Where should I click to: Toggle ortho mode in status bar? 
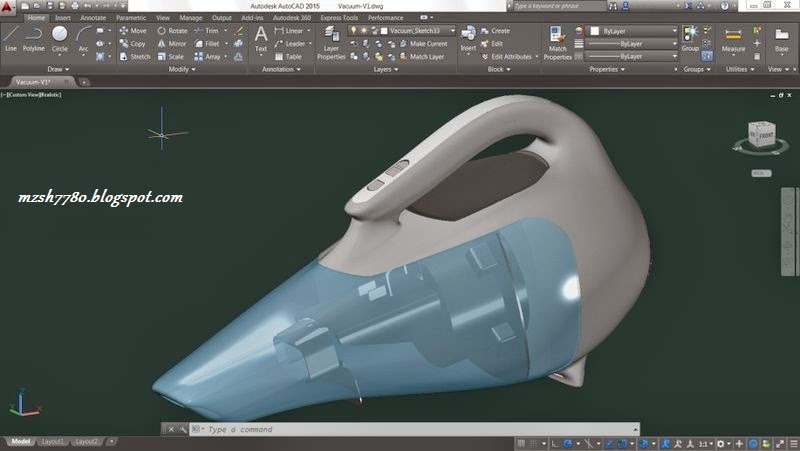tap(555, 443)
